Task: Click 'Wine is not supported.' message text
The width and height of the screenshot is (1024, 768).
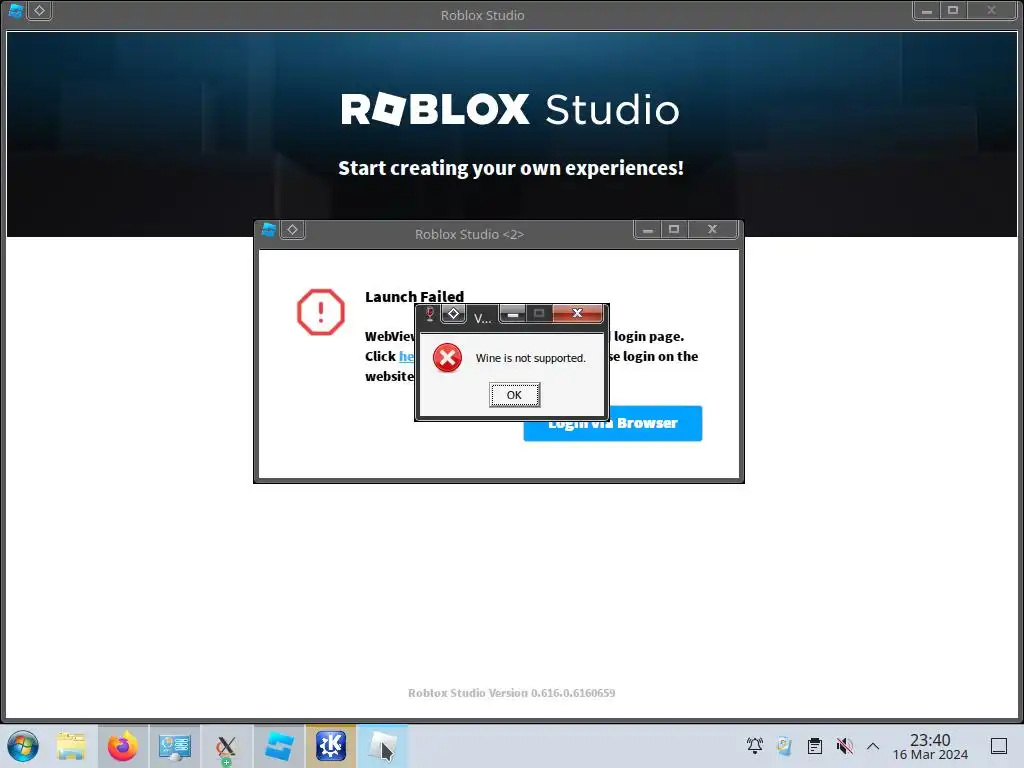Action: [530, 358]
